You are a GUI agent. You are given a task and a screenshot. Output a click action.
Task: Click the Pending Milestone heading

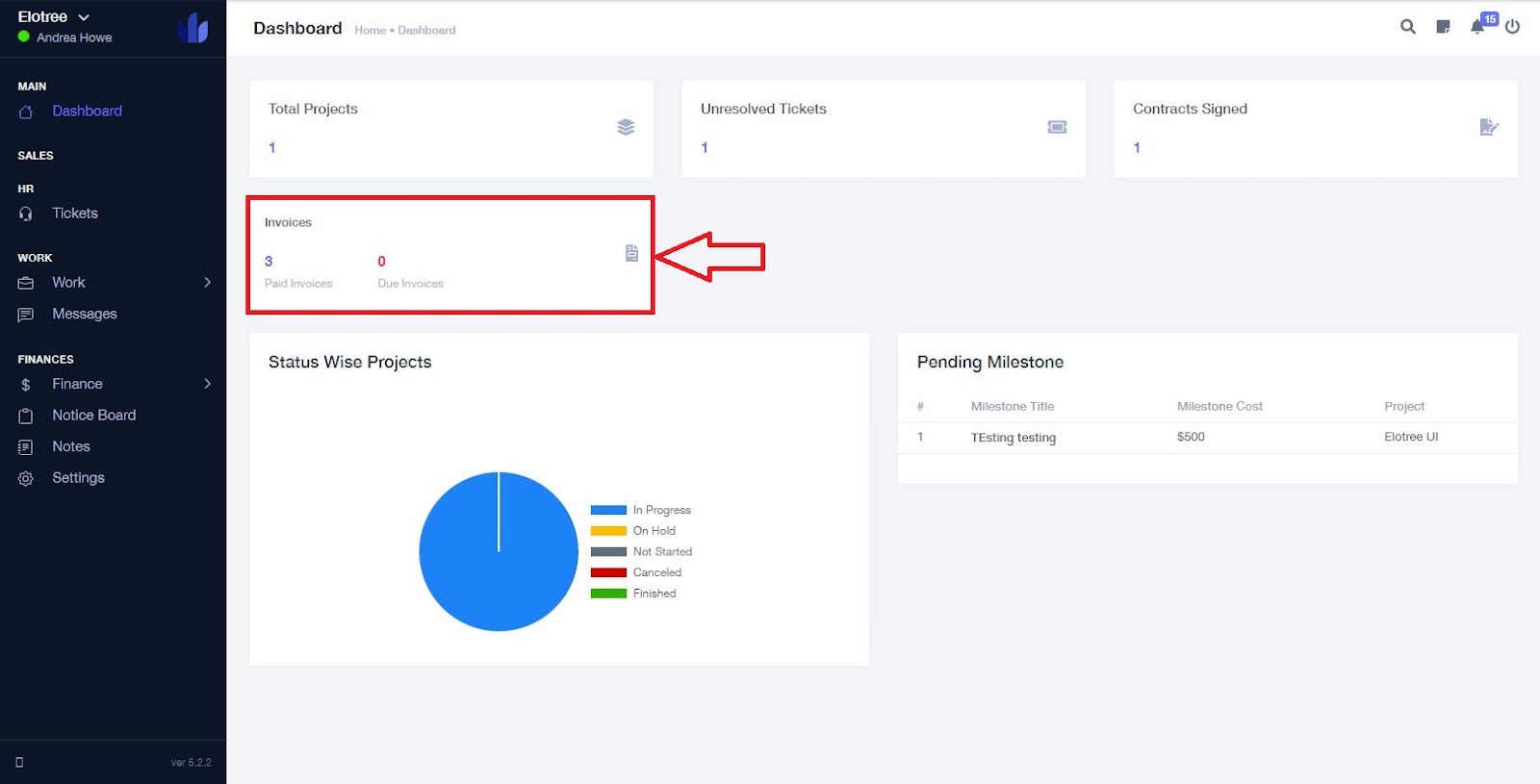[x=990, y=362]
